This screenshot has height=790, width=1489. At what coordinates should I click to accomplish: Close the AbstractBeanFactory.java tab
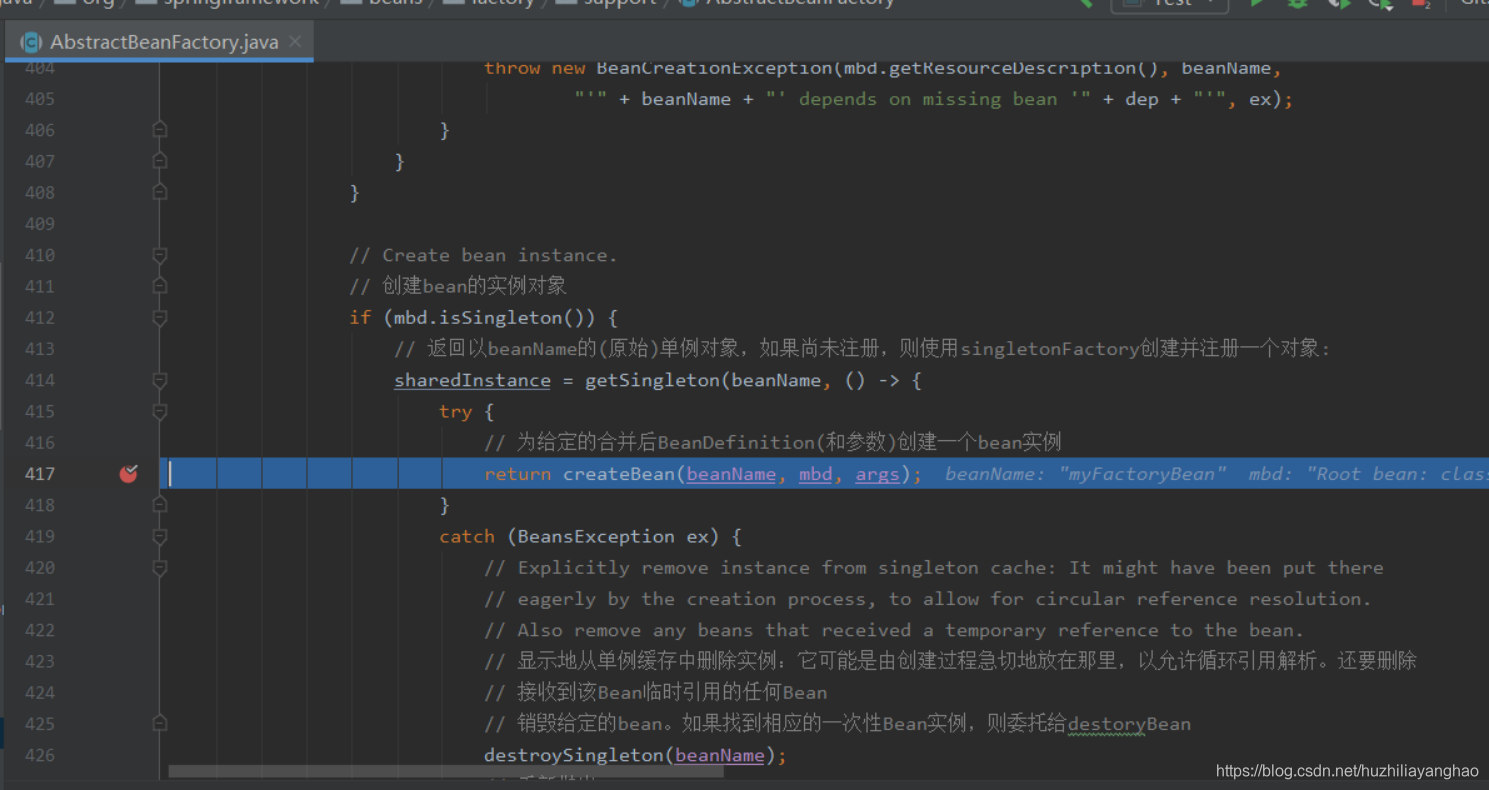[295, 42]
